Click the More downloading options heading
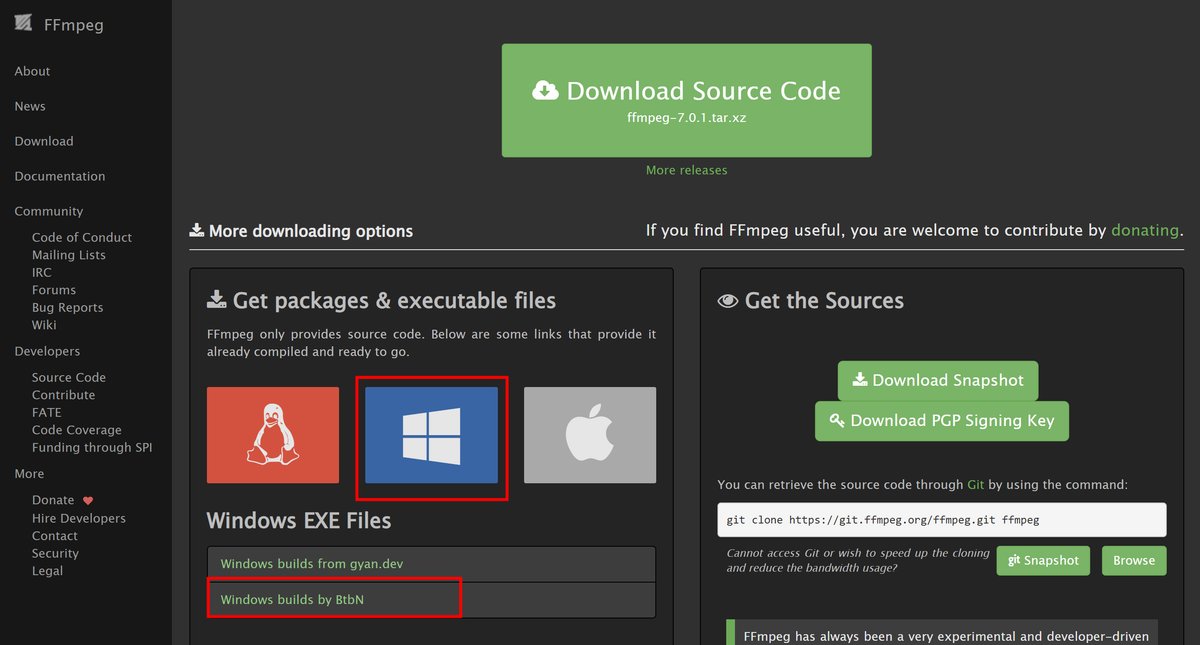The width and height of the screenshot is (1200, 645). click(x=301, y=231)
